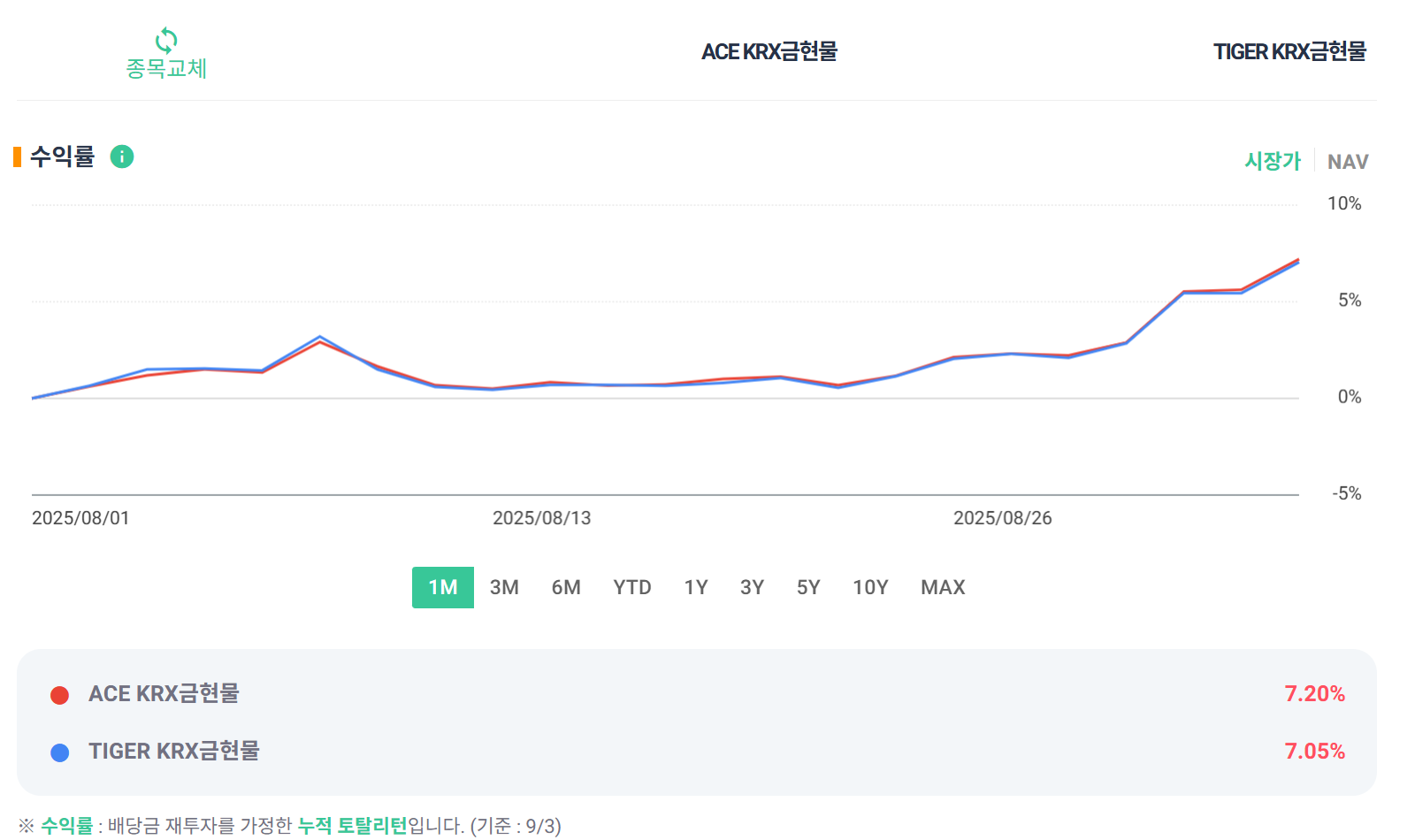Click the 수익률 section heading

click(62, 157)
